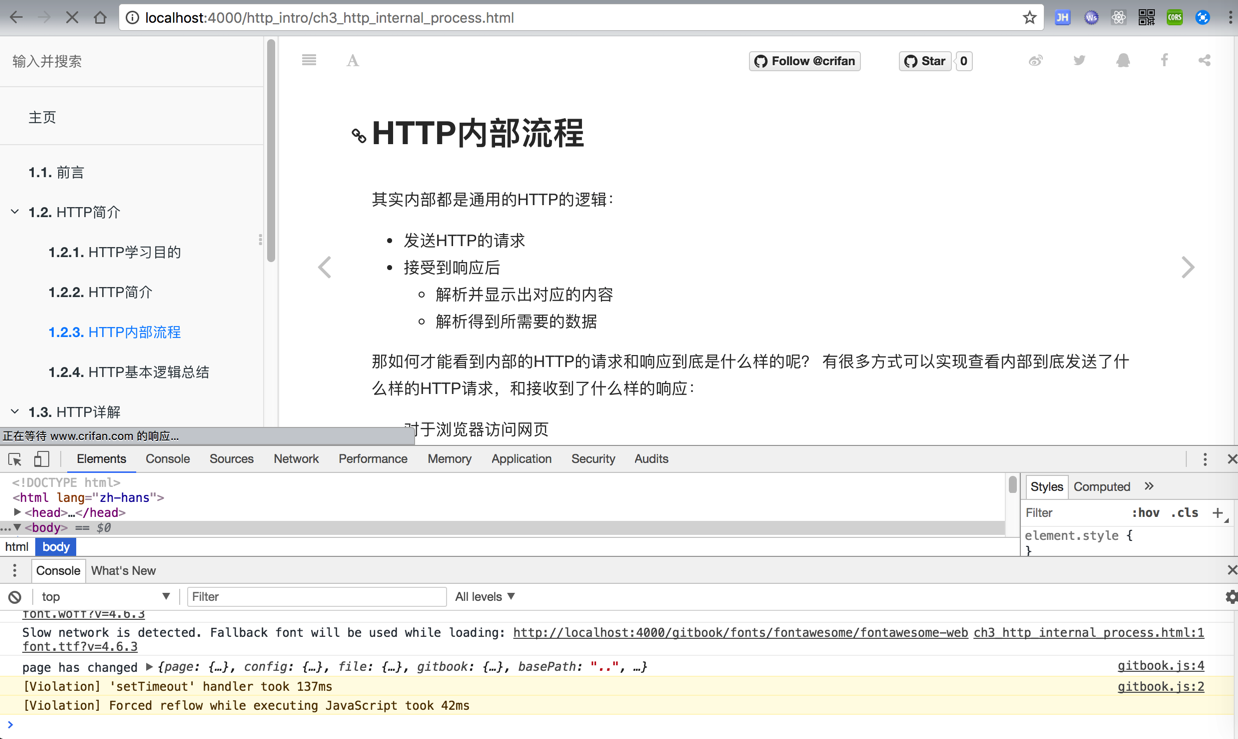Open fontawesome-web font URL link
Image resolution: width=1238 pixels, height=739 pixels.
click(740, 633)
